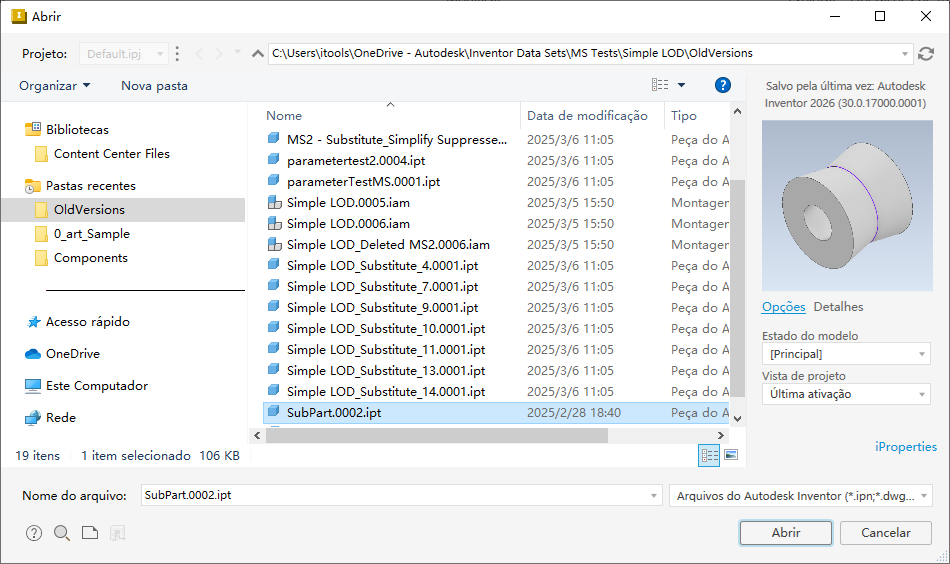Click the horizontal scrollbar right arrow
Viewport: 950px width, 564px height.
point(720,436)
